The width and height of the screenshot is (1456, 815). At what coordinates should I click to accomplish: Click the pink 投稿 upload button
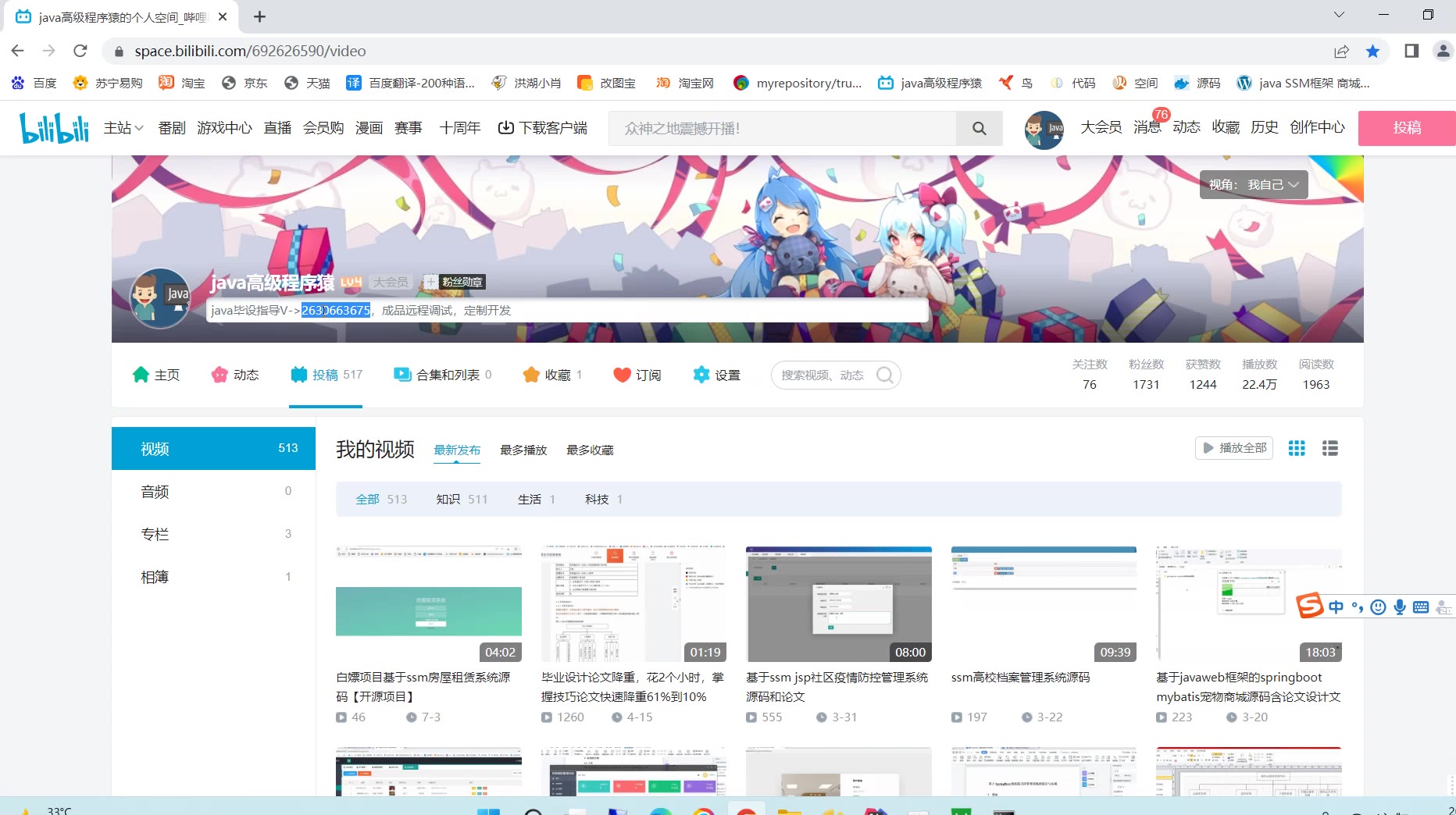[x=1407, y=128]
